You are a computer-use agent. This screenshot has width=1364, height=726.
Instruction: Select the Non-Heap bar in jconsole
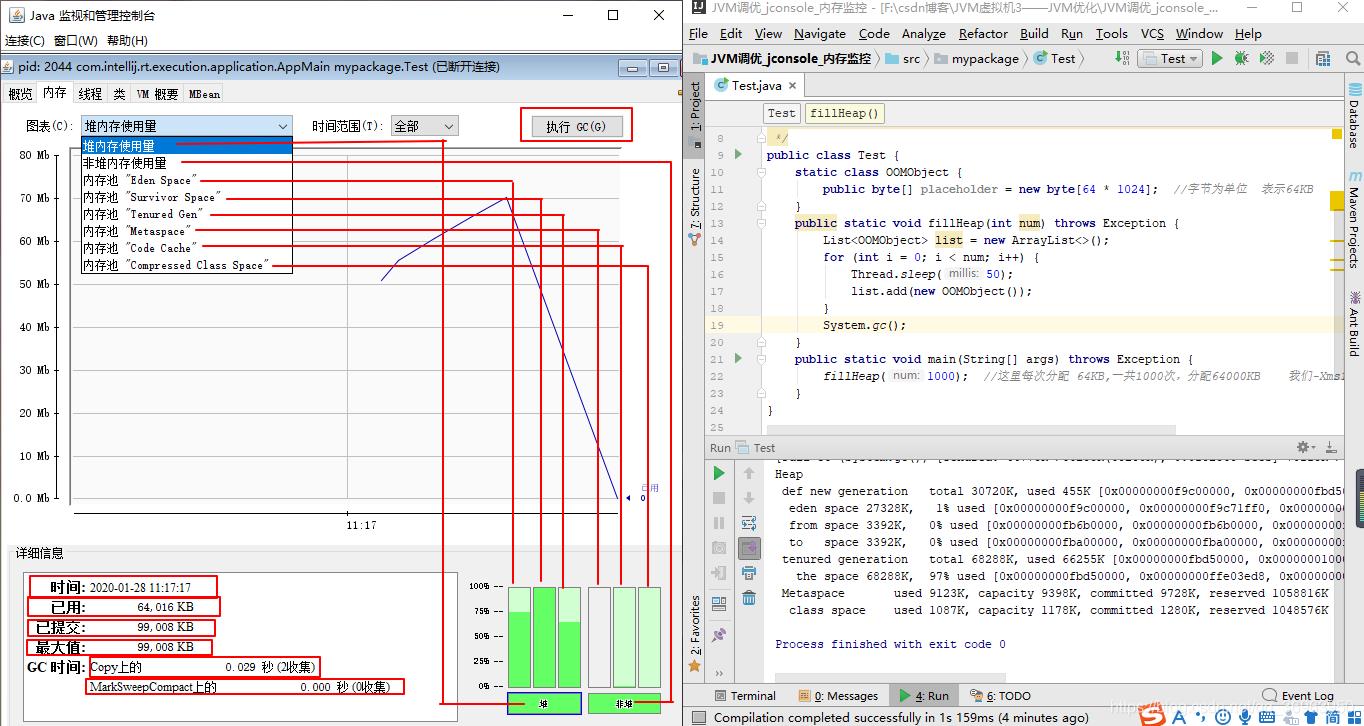point(624,703)
